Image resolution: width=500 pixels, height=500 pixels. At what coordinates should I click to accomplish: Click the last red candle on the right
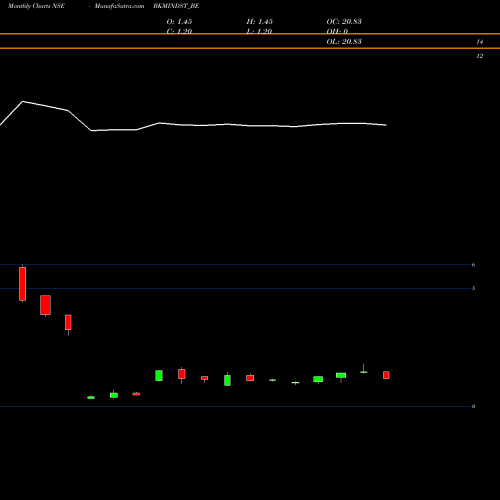tap(386, 375)
